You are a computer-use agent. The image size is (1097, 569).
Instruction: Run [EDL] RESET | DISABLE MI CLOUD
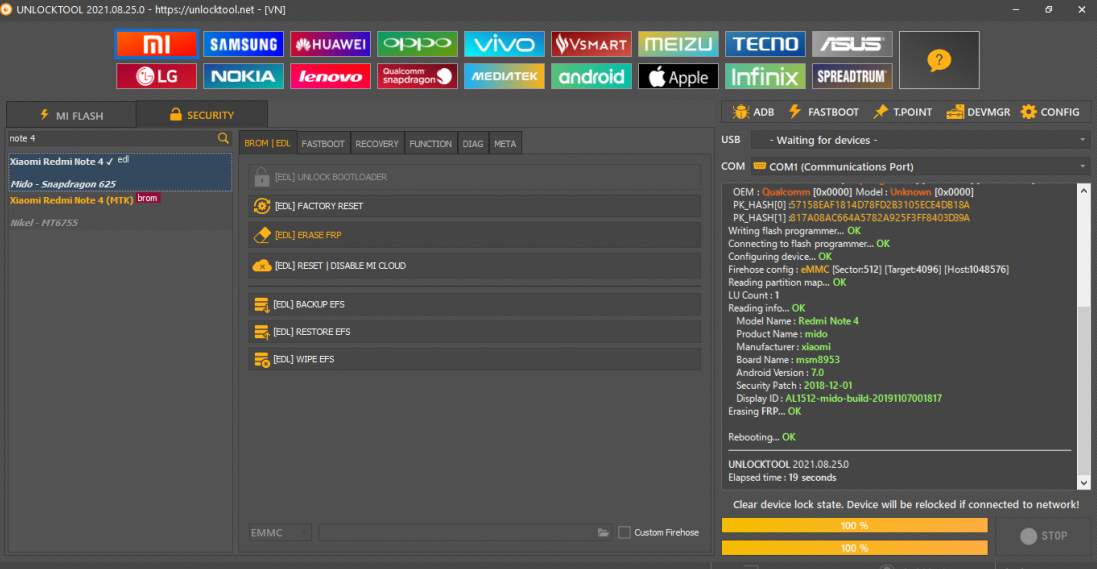coord(474,266)
